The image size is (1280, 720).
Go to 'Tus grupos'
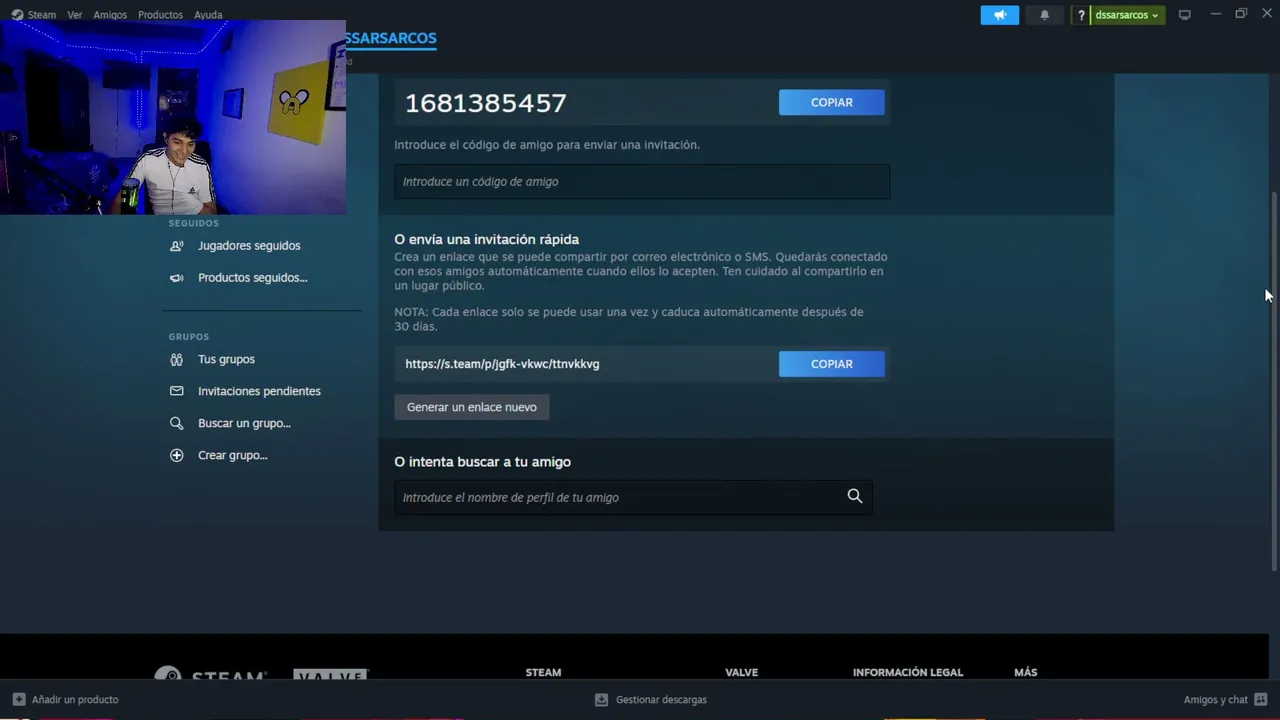(x=226, y=360)
